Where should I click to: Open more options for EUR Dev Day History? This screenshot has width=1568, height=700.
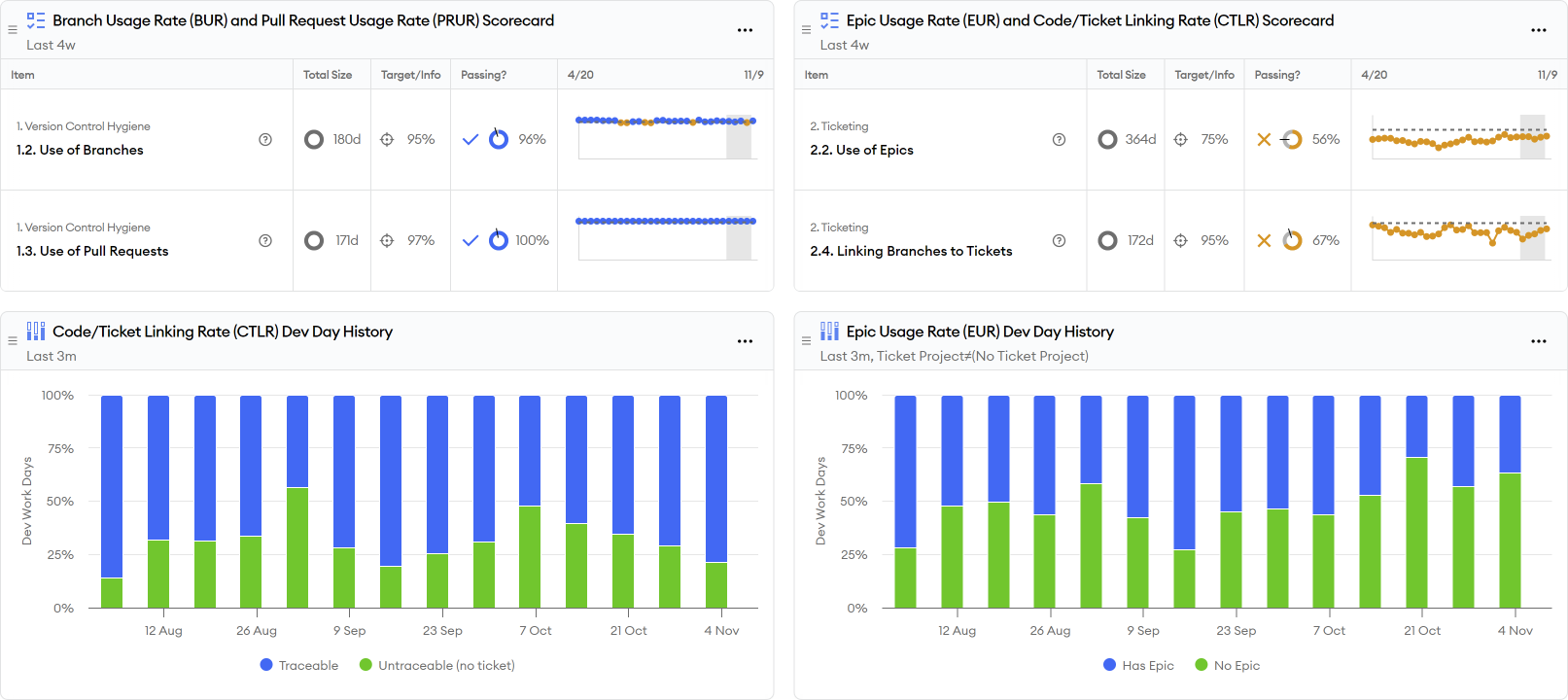pyautogui.click(x=1538, y=341)
